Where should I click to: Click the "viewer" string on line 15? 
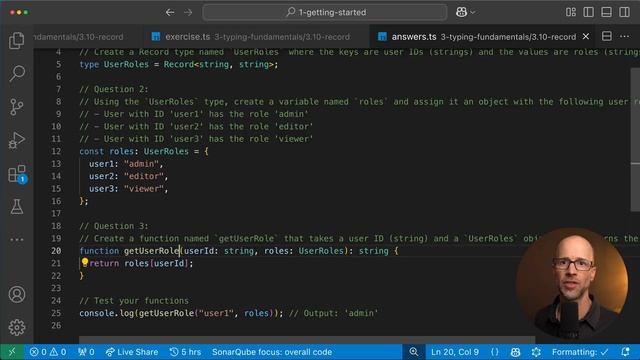coord(143,189)
